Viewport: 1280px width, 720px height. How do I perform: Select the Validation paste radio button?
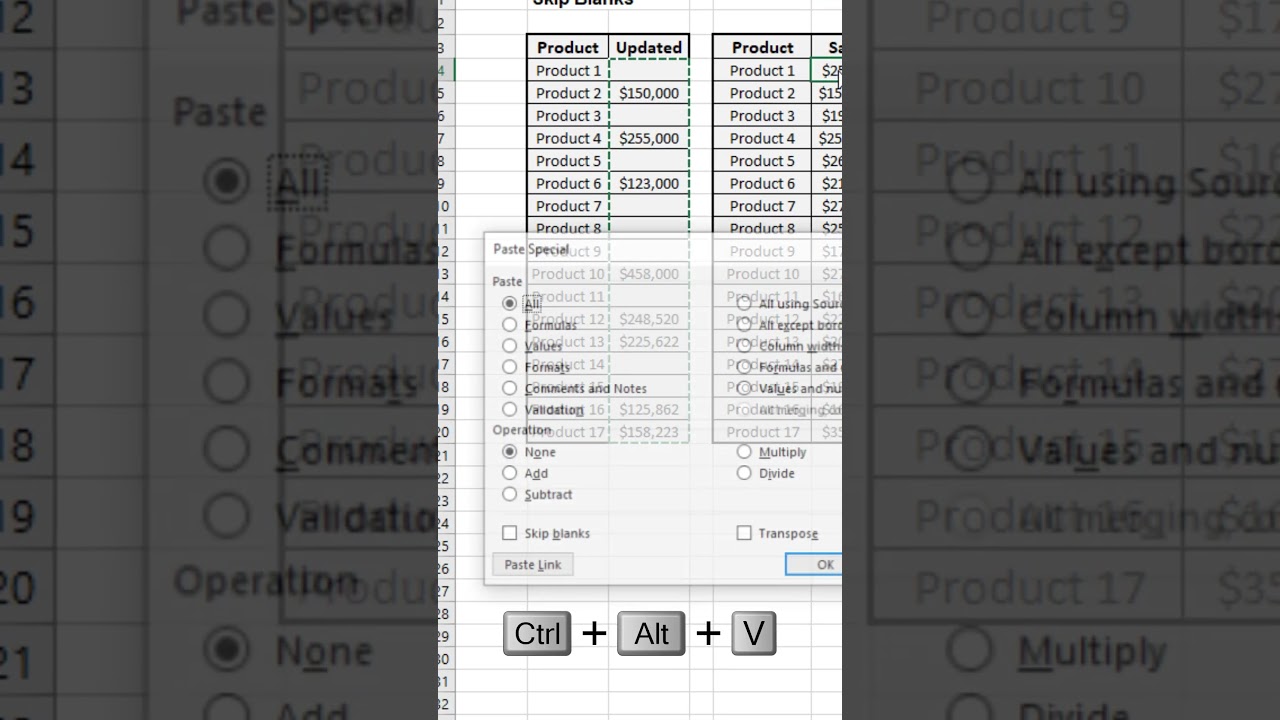(510, 409)
